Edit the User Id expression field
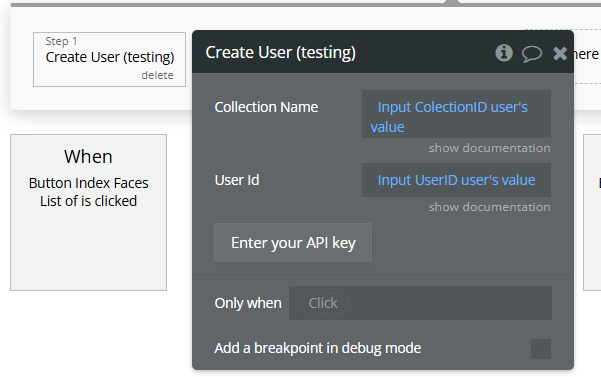The height and width of the screenshot is (377, 601). pyautogui.click(x=456, y=180)
